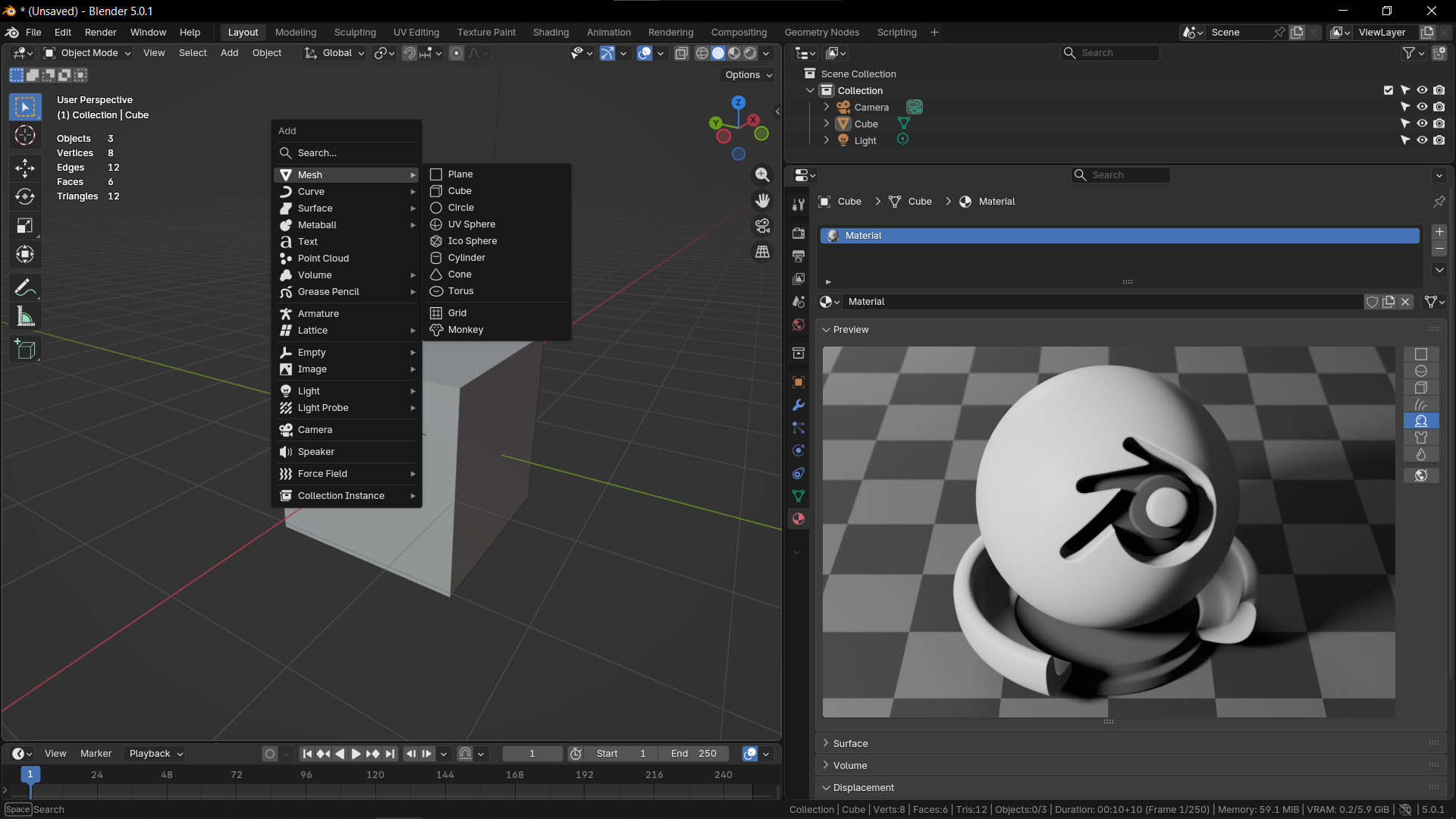Viewport: 1456px width, 819px height.
Task: Open the Material properties tab
Action: pyautogui.click(x=798, y=519)
